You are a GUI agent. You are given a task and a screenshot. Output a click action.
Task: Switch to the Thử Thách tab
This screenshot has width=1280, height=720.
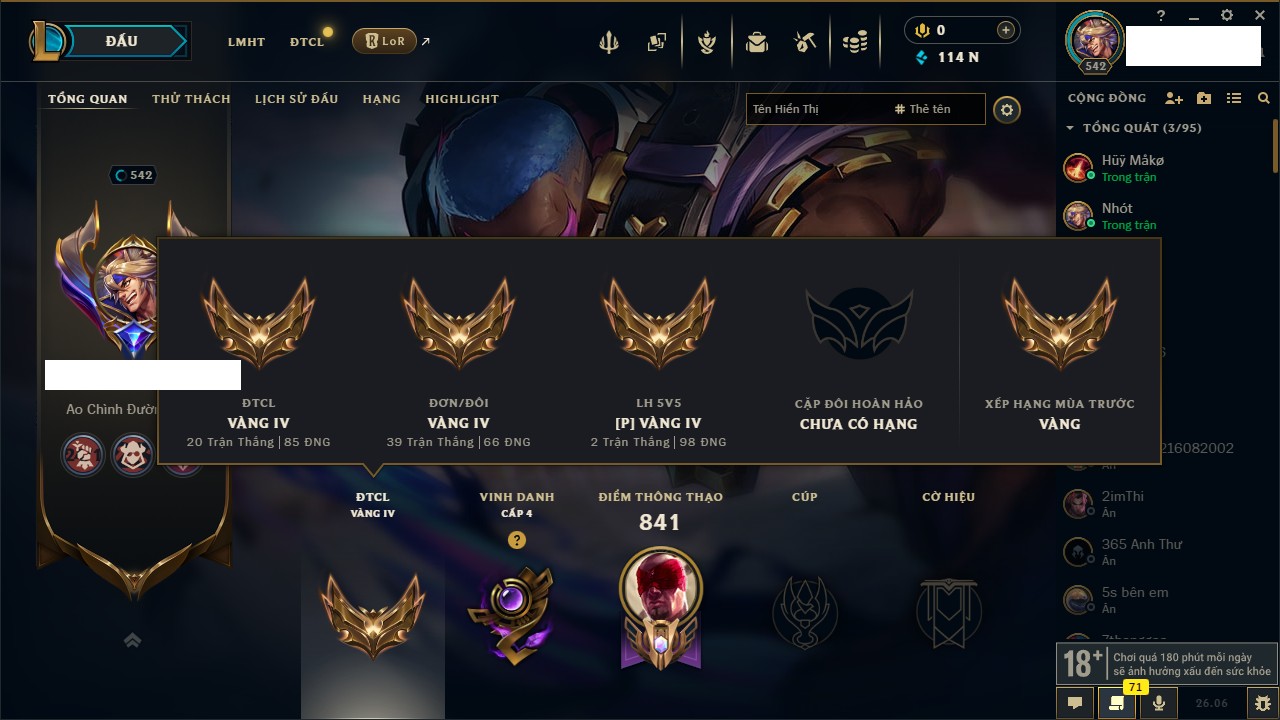191,99
